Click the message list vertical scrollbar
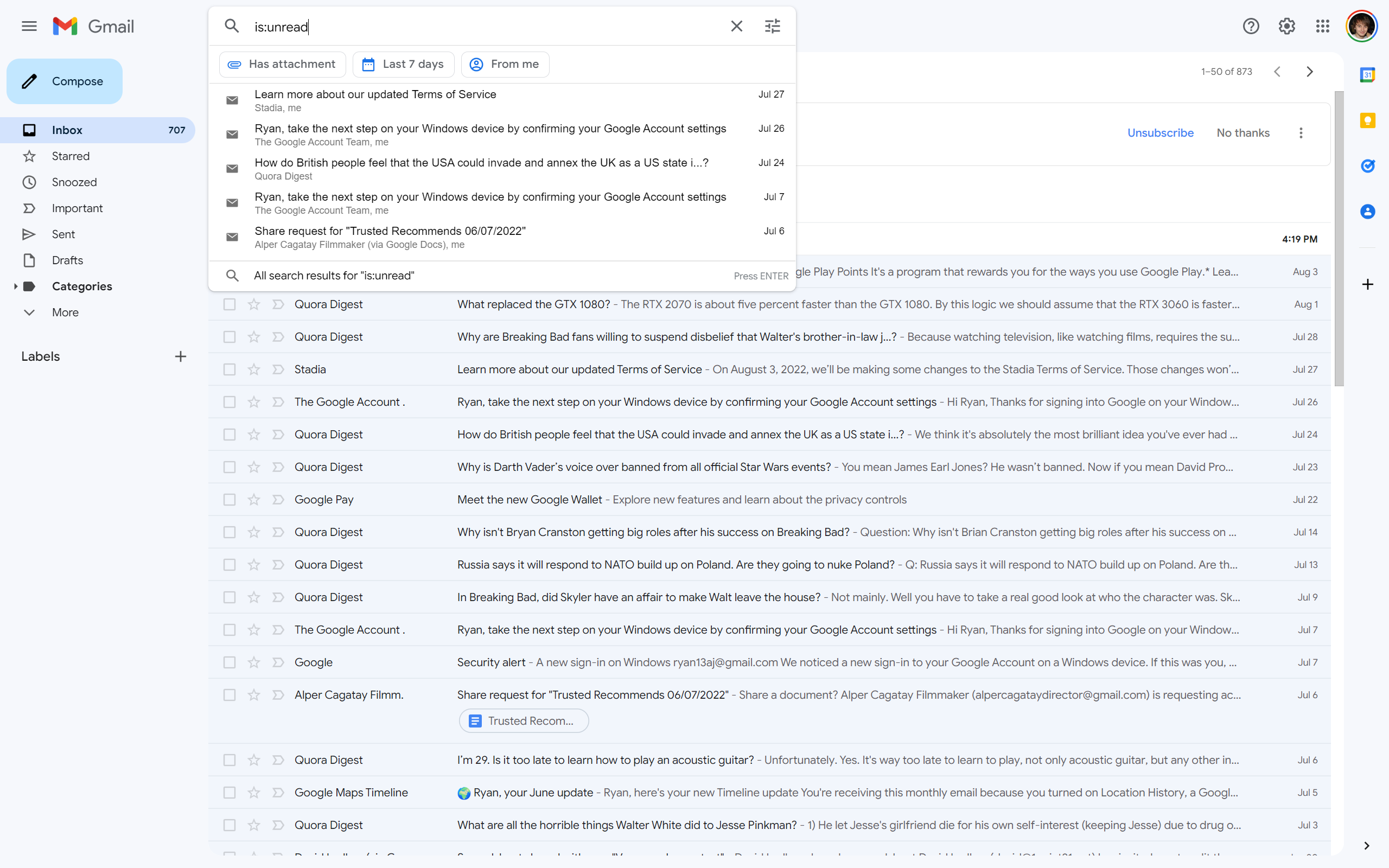The height and width of the screenshot is (868, 1389). pos(1339,238)
